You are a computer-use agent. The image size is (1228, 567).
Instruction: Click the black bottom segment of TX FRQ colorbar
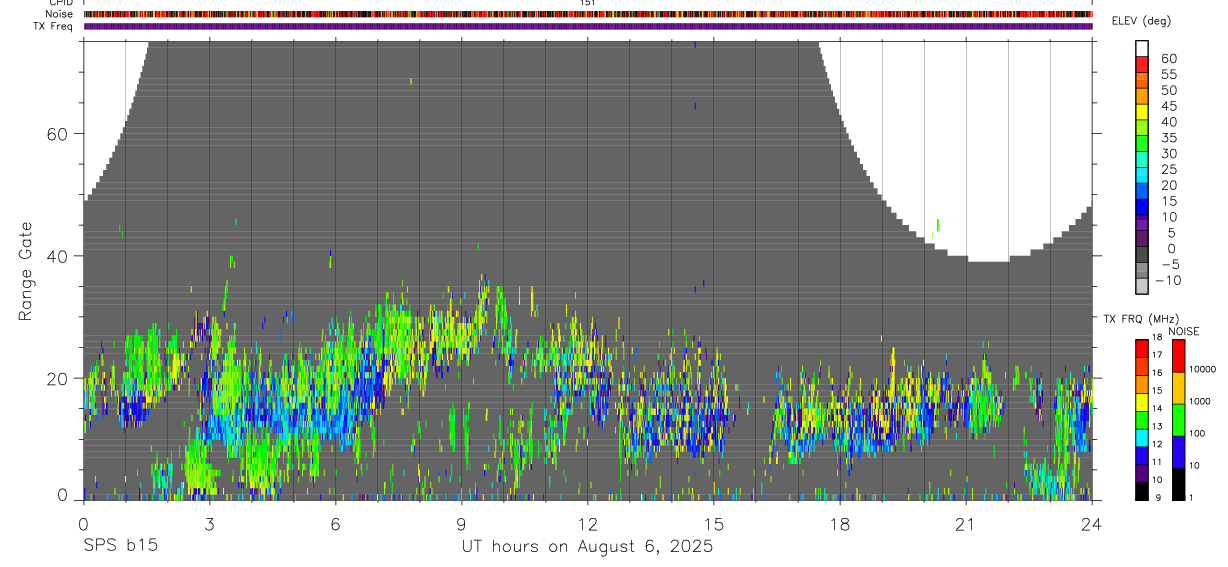point(1142,491)
